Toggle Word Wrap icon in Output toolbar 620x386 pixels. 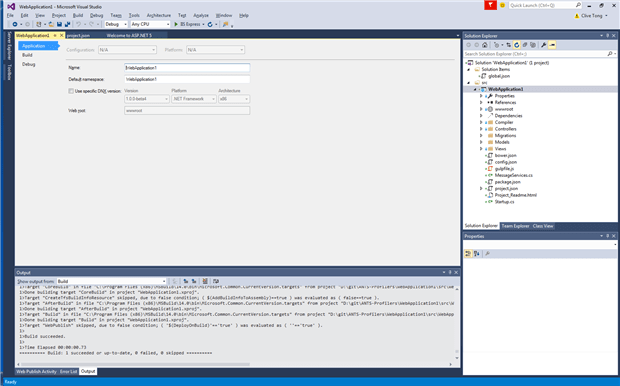pyautogui.click(x=215, y=281)
